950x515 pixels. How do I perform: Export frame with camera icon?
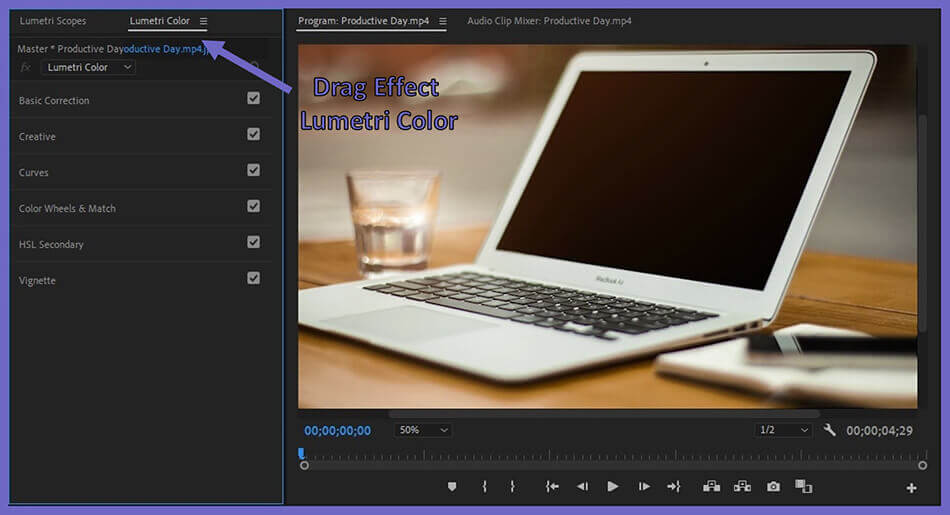click(773, 487)
